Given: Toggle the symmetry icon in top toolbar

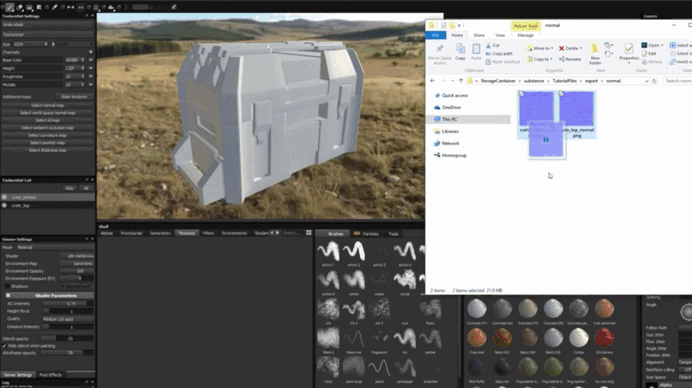Looking at the screenshot, I should pos(71,7).
